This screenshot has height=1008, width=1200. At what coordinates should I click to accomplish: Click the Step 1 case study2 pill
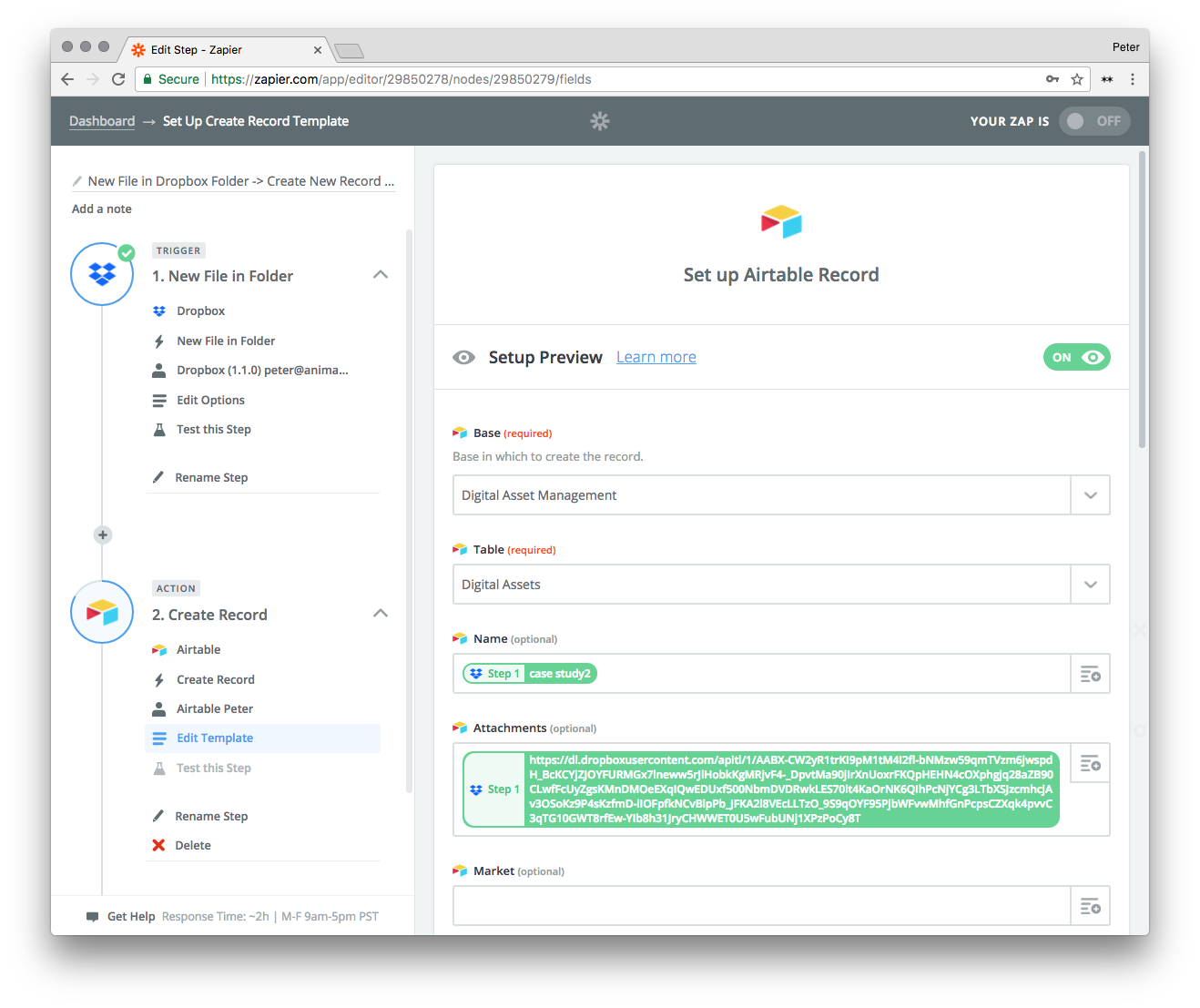(x=530, y=674)
